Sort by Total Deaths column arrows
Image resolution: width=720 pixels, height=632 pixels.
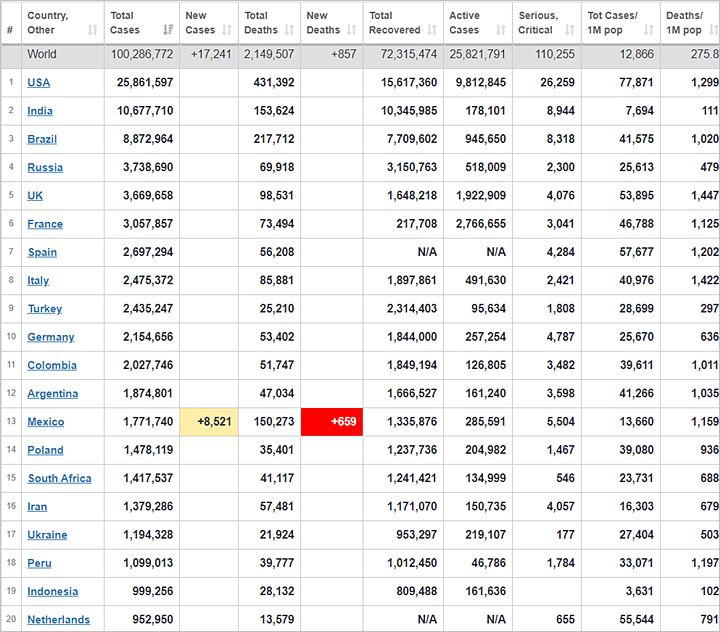(x=289, y=30)
